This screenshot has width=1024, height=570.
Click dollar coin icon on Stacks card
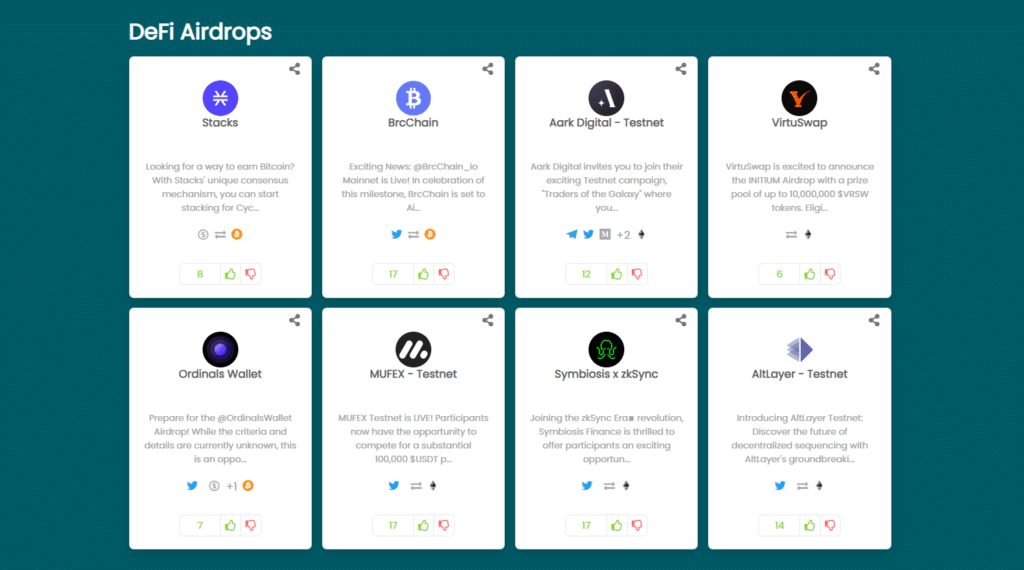(203, 234)
